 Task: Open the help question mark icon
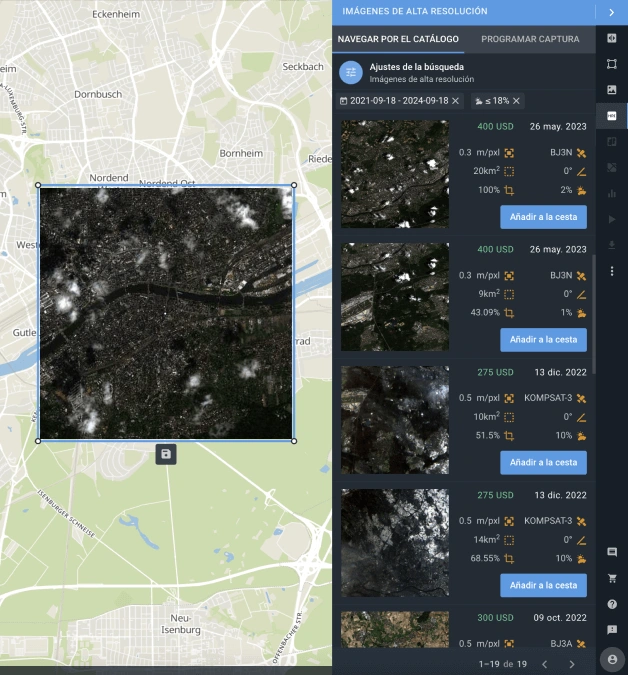point(612,604)
